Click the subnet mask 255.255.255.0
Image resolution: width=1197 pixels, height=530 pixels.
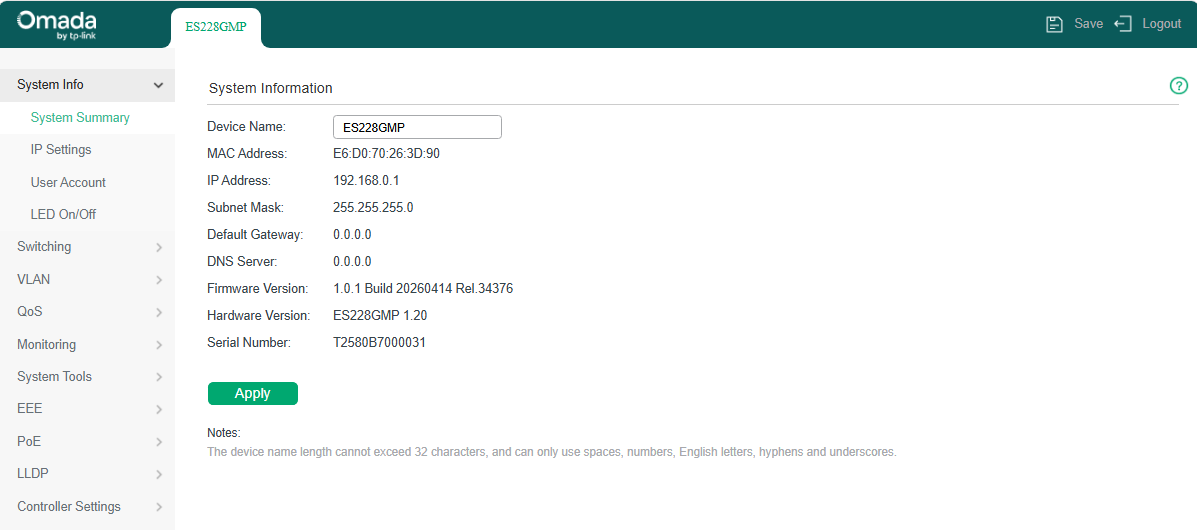click(x=373, y=207)
